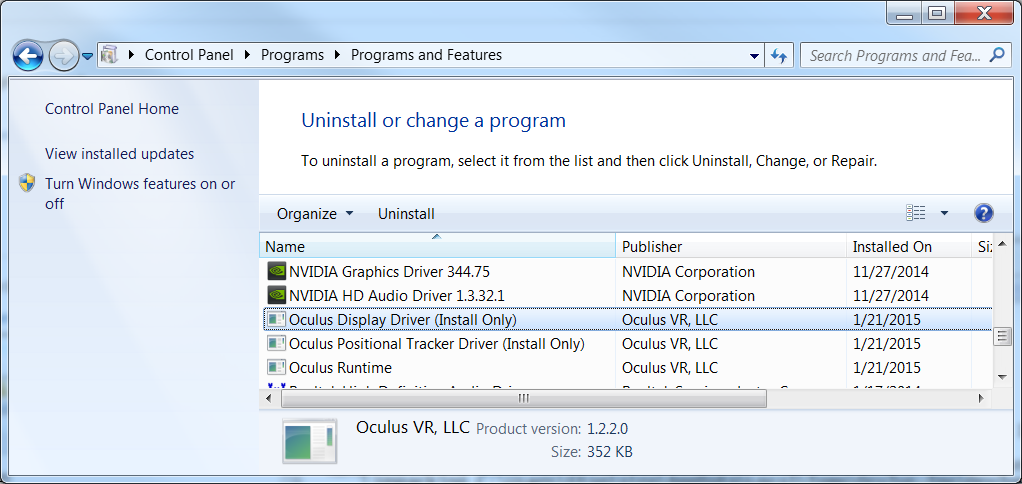The height and width of the screenshot is (484, 1022).
Task: Click the change view icon in toolbar
Action: click(916, 213)
